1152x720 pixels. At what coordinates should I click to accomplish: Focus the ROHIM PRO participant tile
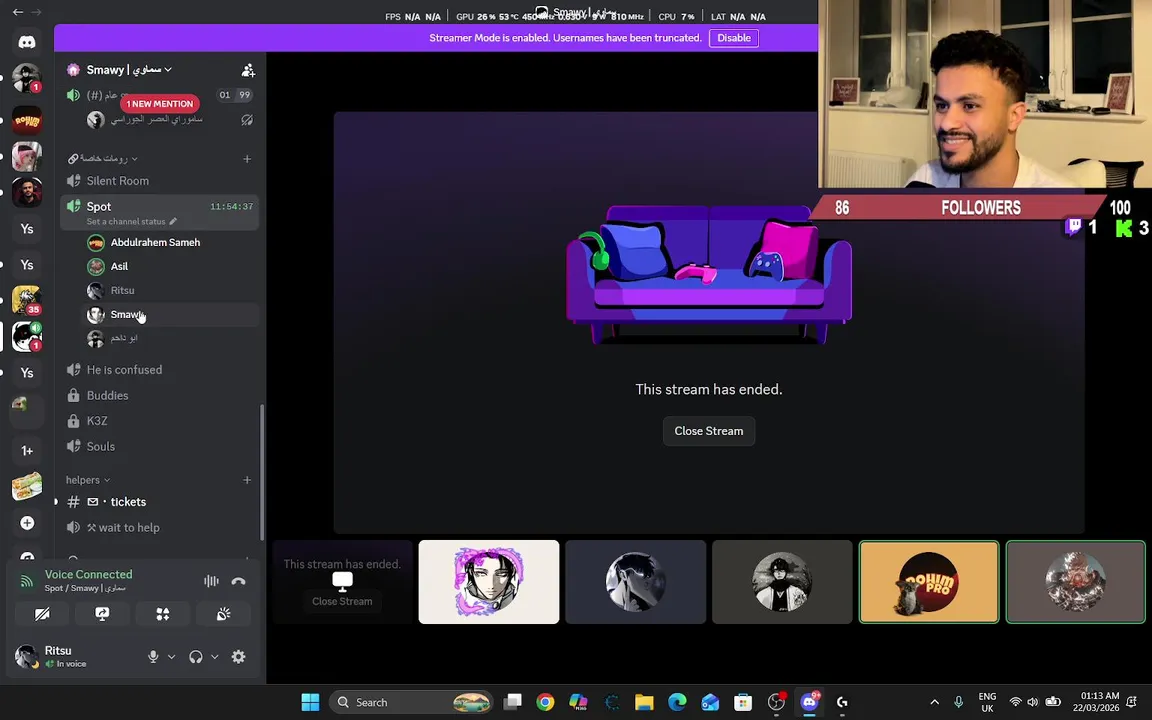coord(929,582)
